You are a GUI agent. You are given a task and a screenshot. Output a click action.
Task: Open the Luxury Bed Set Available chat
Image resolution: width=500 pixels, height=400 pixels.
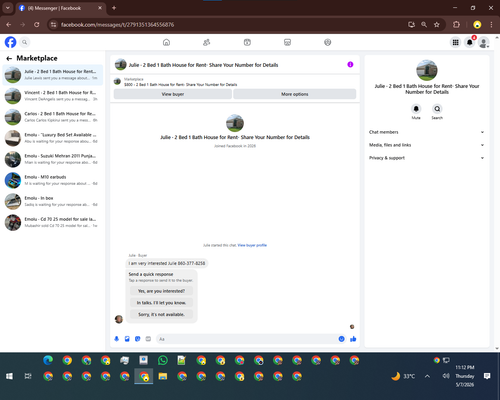coord(53,138)
